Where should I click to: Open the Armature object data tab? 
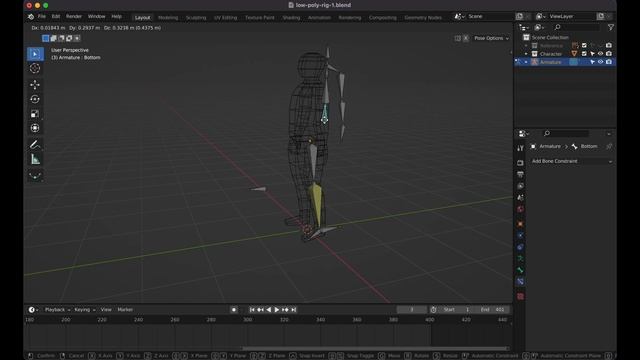coord(520,258)
